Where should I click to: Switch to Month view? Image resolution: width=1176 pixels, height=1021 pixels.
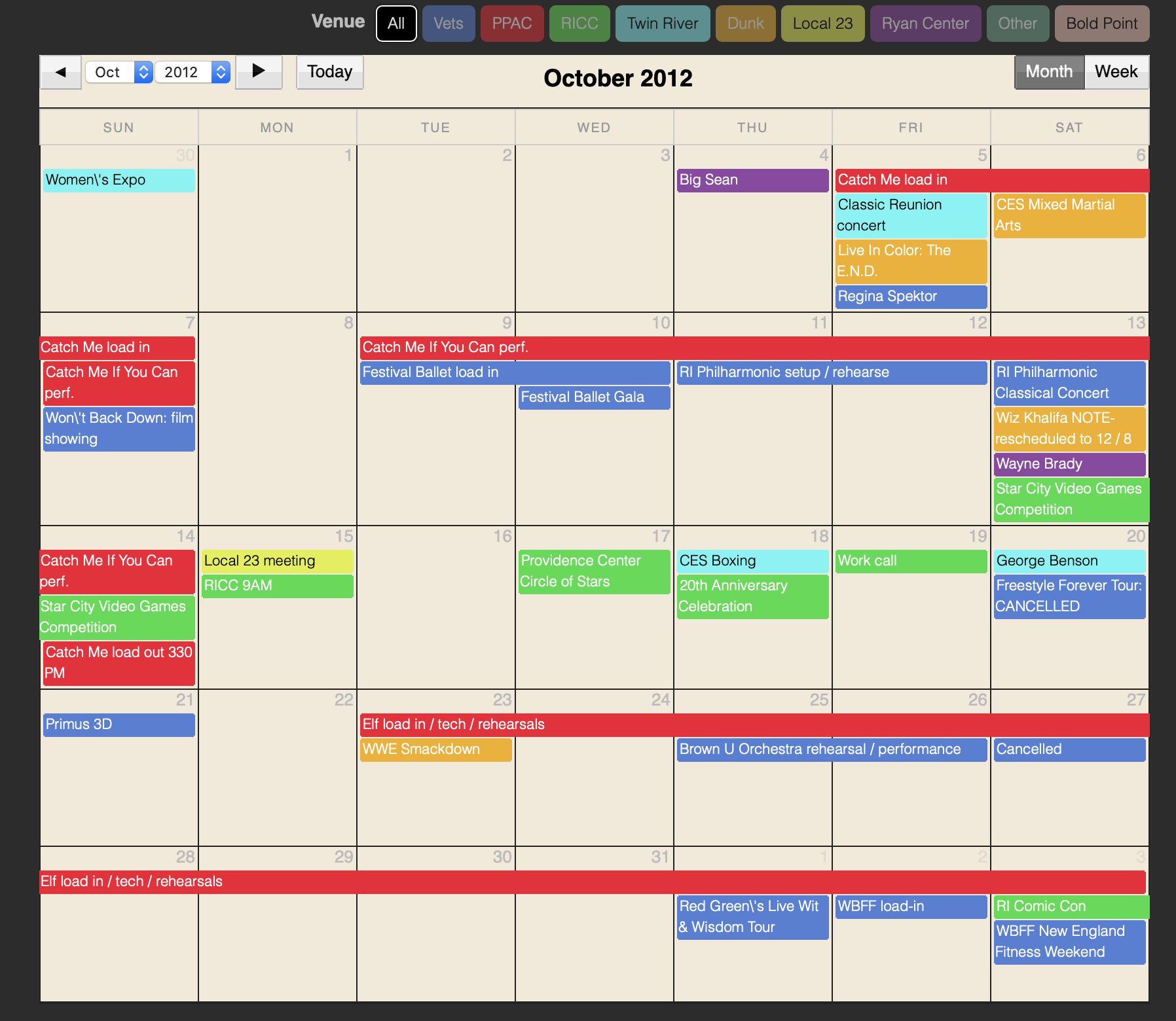(x=1048, y=72)
